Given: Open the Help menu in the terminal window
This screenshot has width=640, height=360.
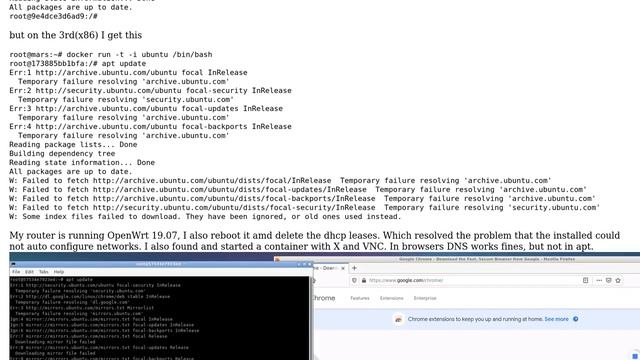Looking at the screenshot, I should pos(59,272).
